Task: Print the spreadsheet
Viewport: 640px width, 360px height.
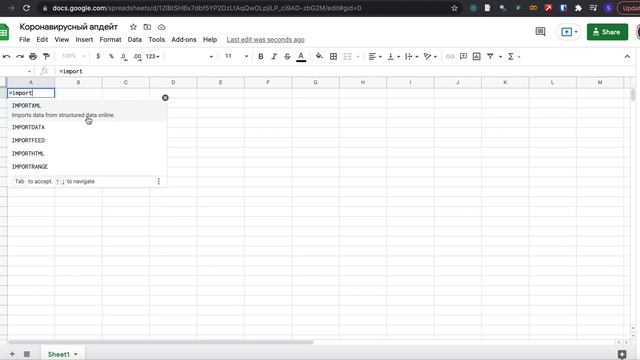Action: pos(33,56)
